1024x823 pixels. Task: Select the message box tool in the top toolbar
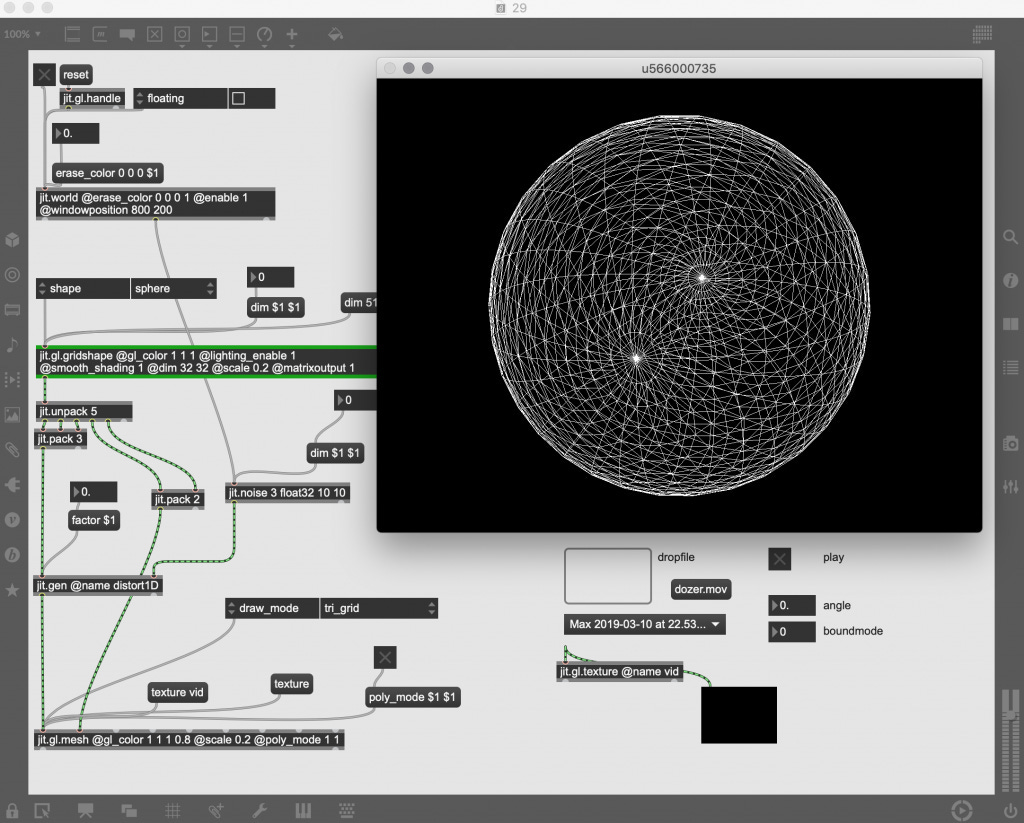[x=100, y=33]
